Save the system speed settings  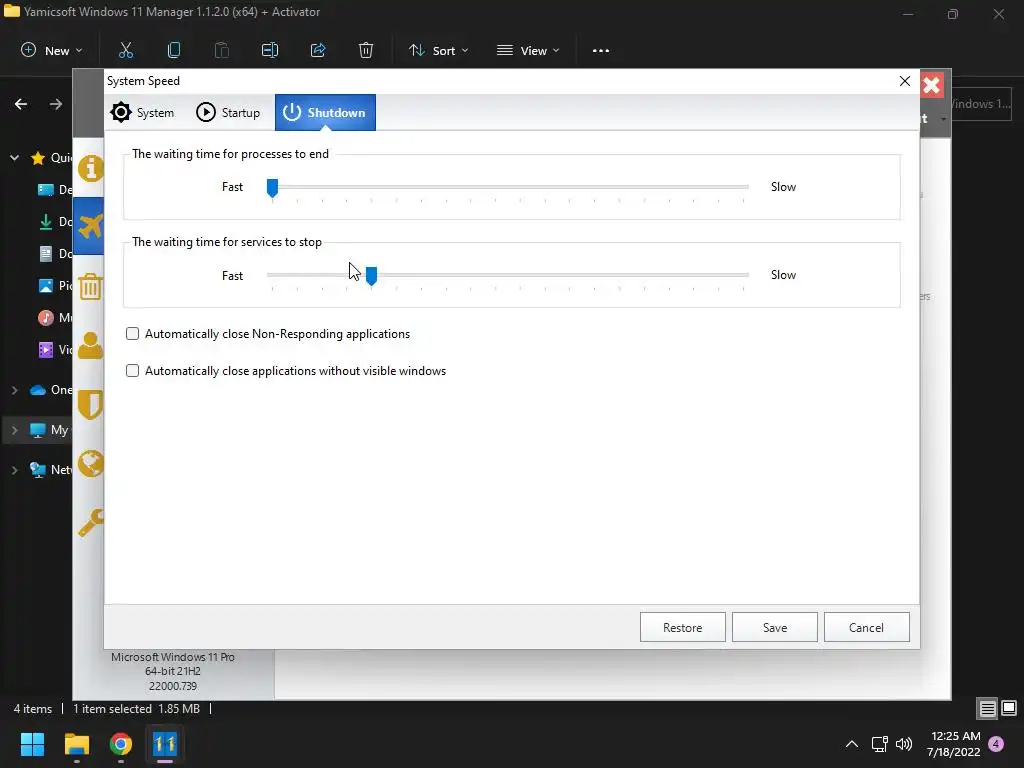pyautogui.click(x=775, y=627)
